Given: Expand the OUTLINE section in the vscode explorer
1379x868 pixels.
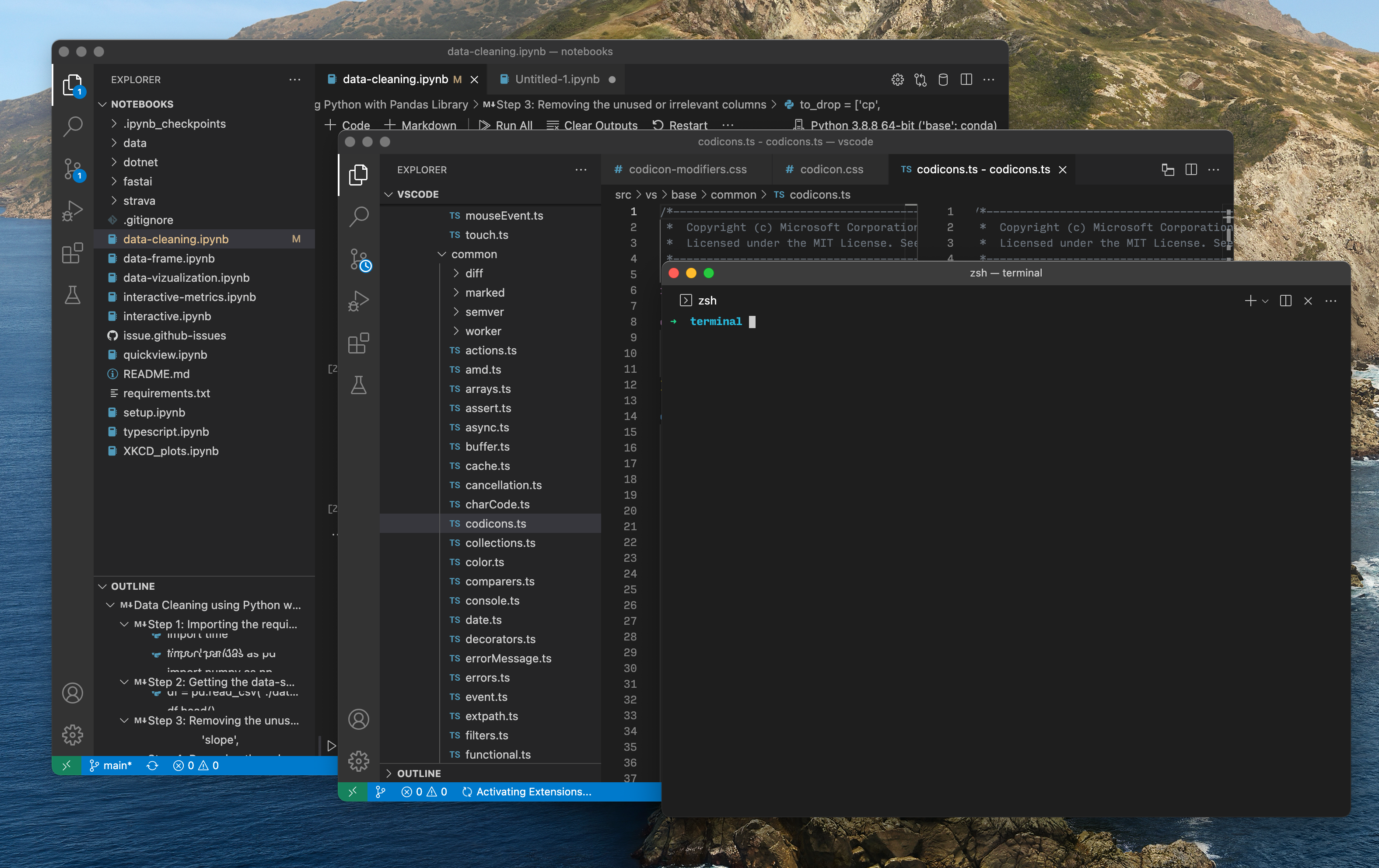Looking at the screenshot, I should pos(419,773).
